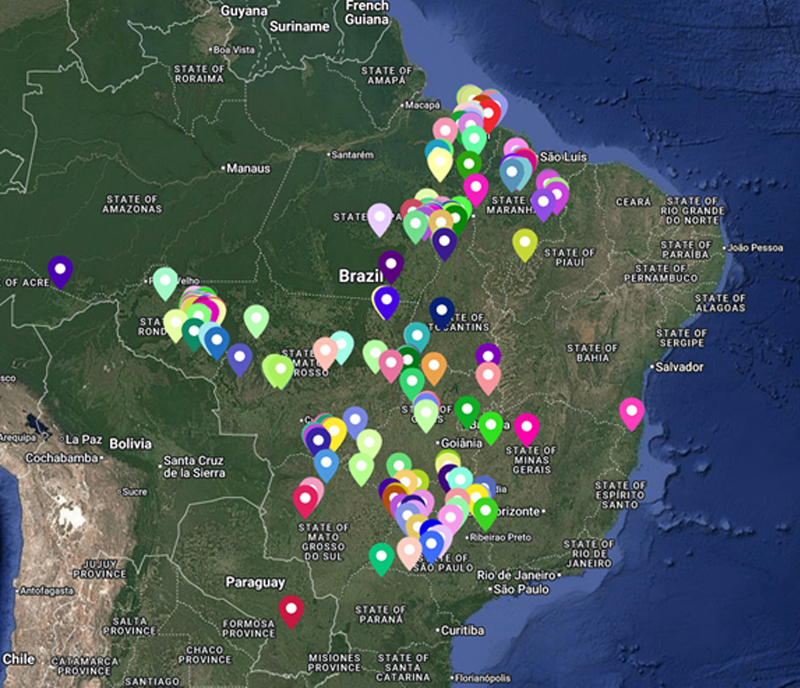Select the pale yellow pin east of Santarém
Screen dimensions: 800x688
[x=439, y=162]
